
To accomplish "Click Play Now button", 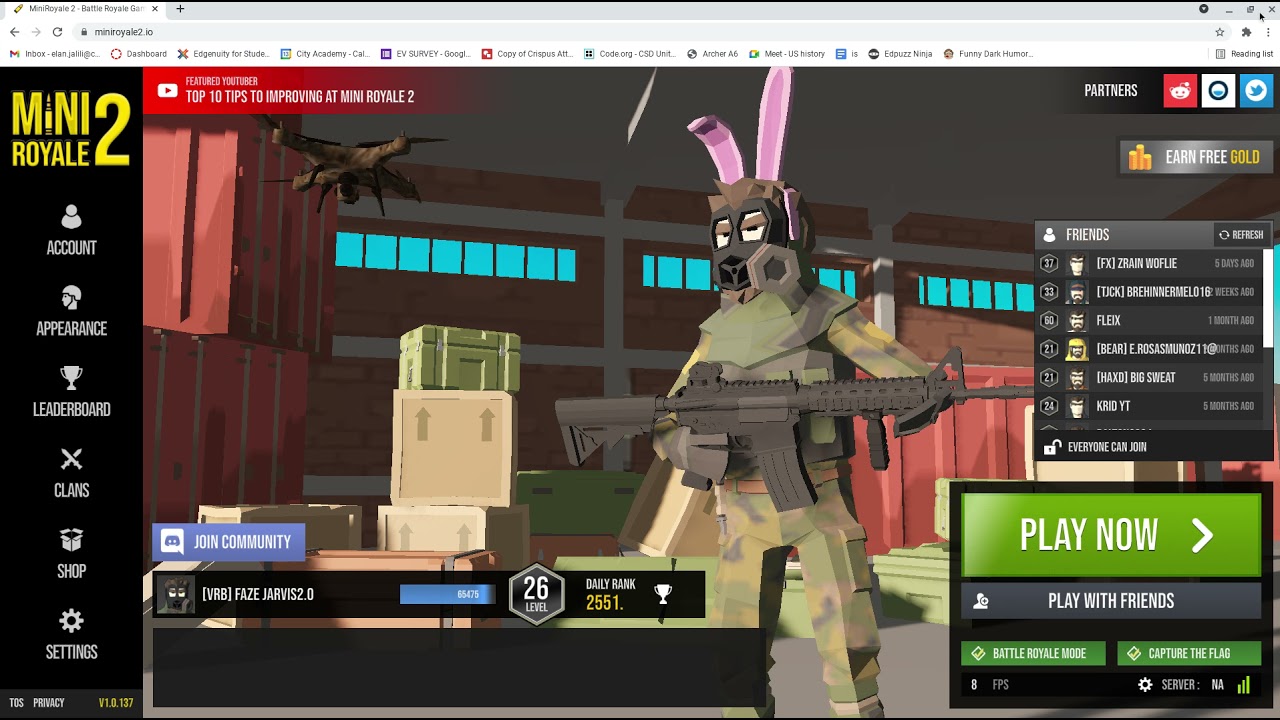I will [1111, 535].
